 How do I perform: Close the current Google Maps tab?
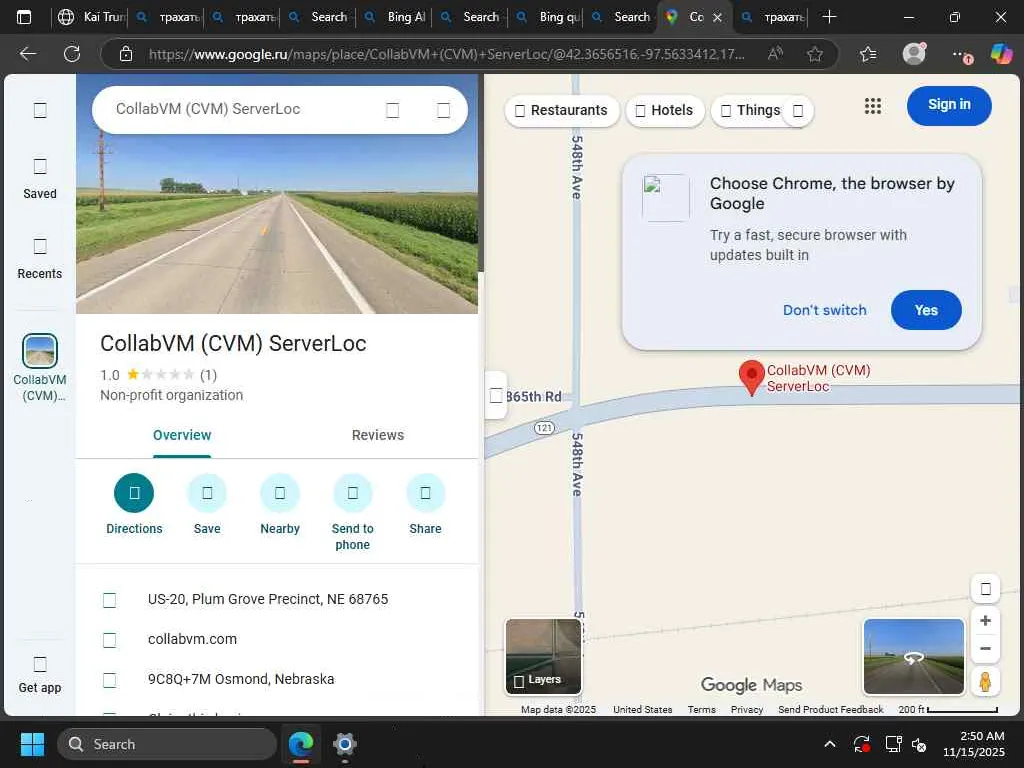(x=717, y=18)
